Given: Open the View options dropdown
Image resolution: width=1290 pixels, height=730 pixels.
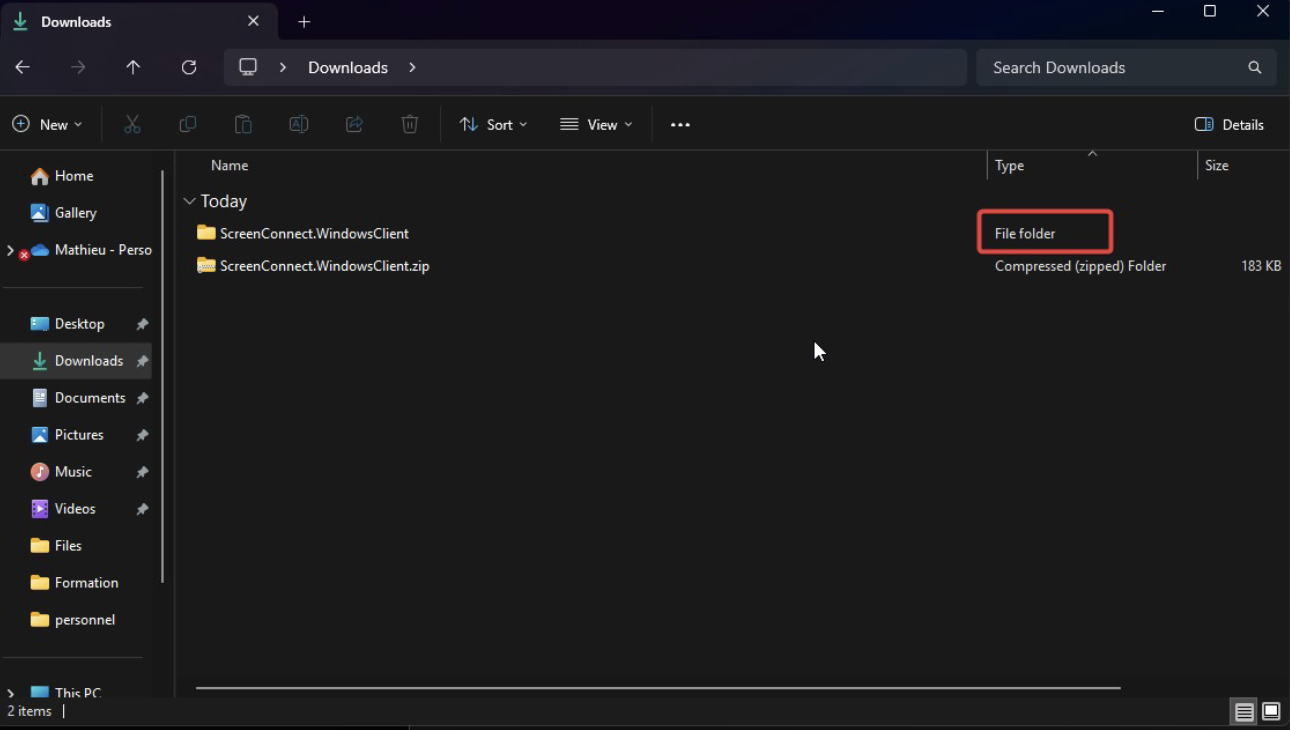Looking at the screenshot, I should pyautogui.click(x=596, y=124).
